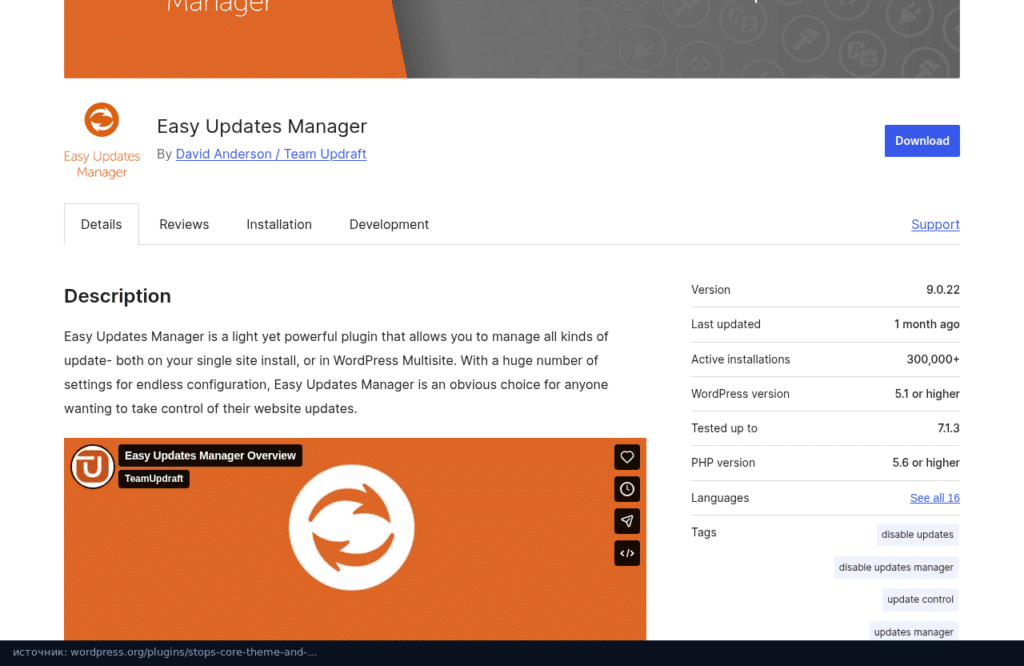The height and width of the screenshot is (666, 1024).
Task: Select the 'update control' tag
Action: 920,599
